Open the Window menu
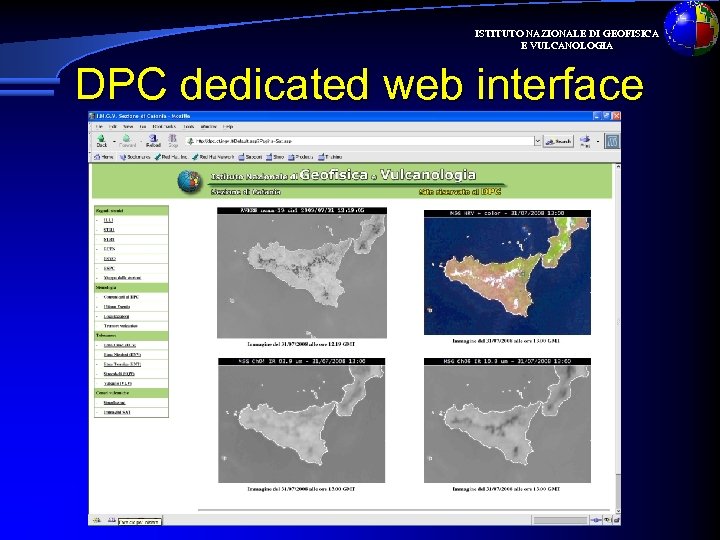The width and height of the screenshot is (720, 540). tap(209, 126)
